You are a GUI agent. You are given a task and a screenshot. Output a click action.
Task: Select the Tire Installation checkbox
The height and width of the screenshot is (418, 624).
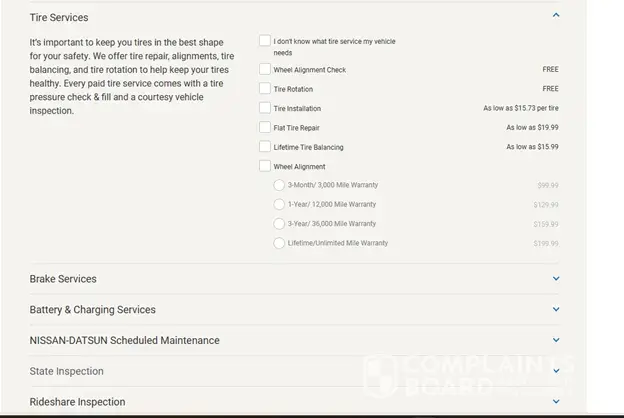(x=265, y=108)
